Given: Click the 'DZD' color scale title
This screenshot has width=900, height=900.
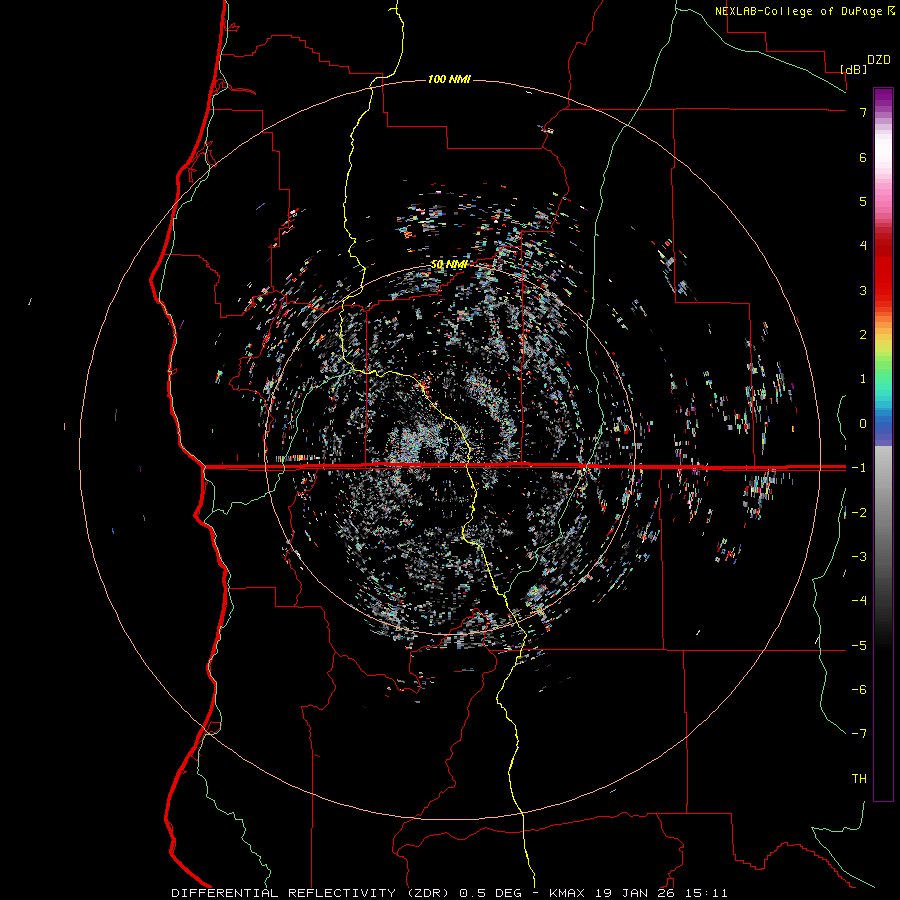Looking at the screenshot, I should click(879, 60).
